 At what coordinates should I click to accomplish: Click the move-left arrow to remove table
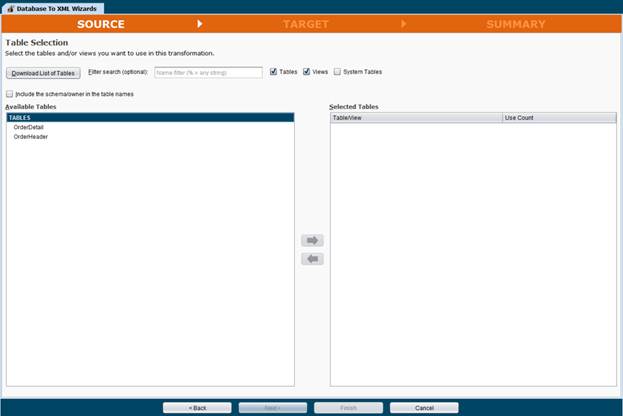(312, 259)
